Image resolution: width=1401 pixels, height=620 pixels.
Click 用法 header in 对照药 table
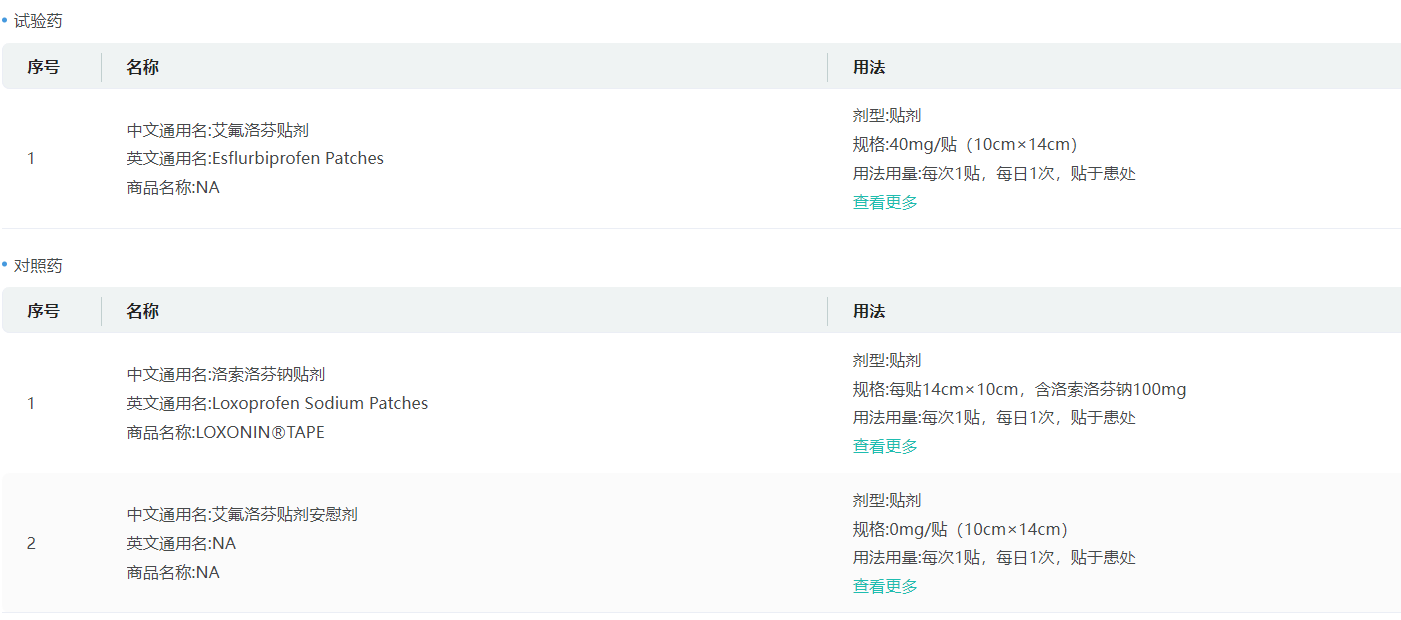(x=869, y=311)
